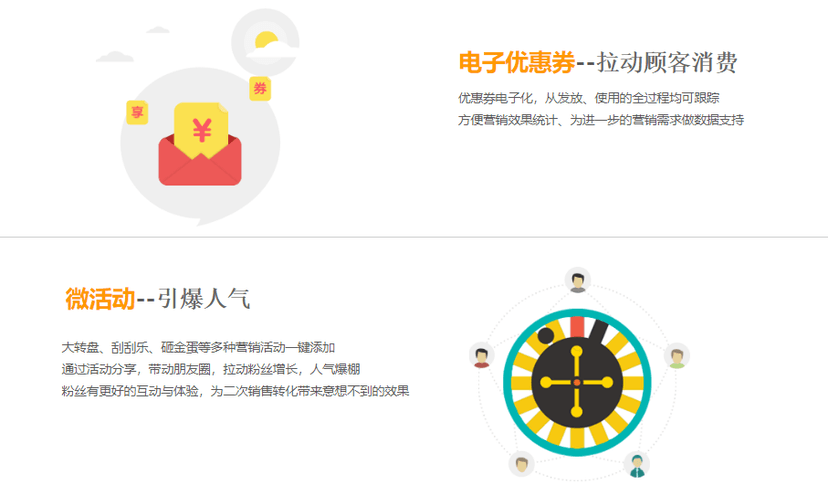828x497 pixels.
Task: Click the 引爆人气 heading text
Action: 203,299
